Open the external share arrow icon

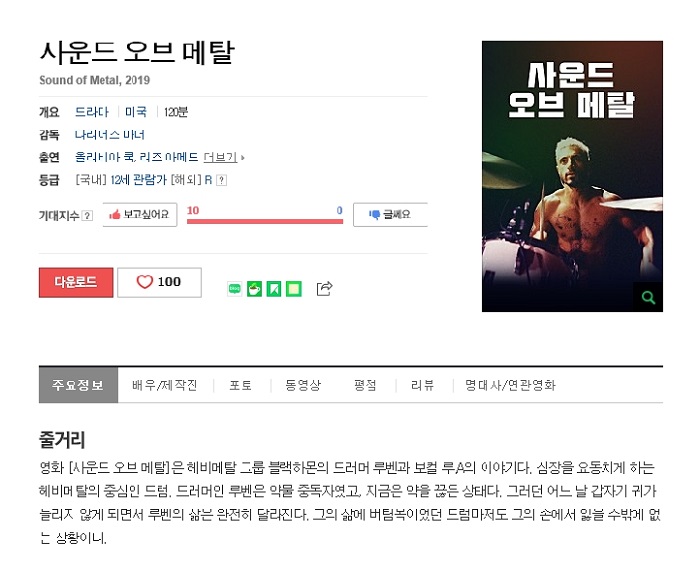pos(325,288)
